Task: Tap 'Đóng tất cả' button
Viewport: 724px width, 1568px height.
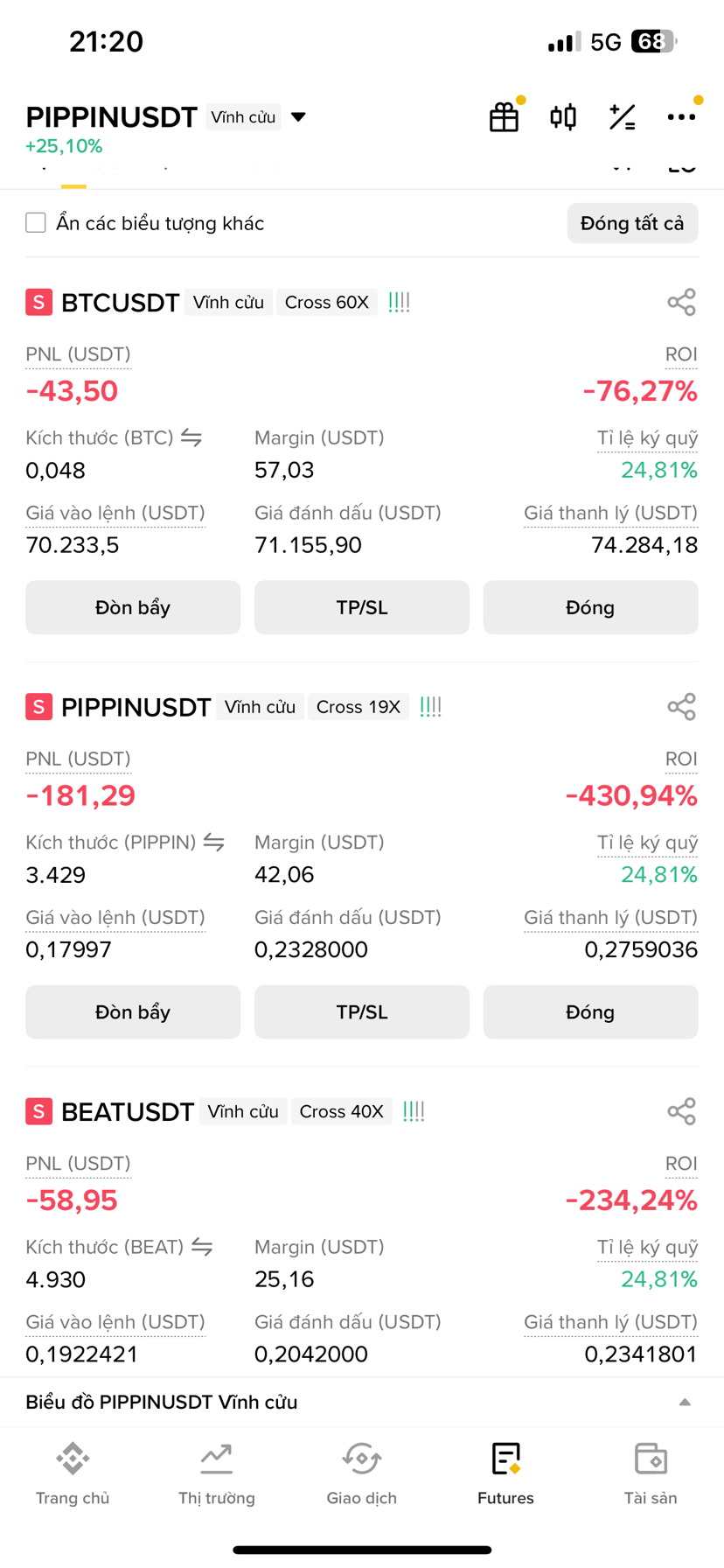Action: [632, 223]
